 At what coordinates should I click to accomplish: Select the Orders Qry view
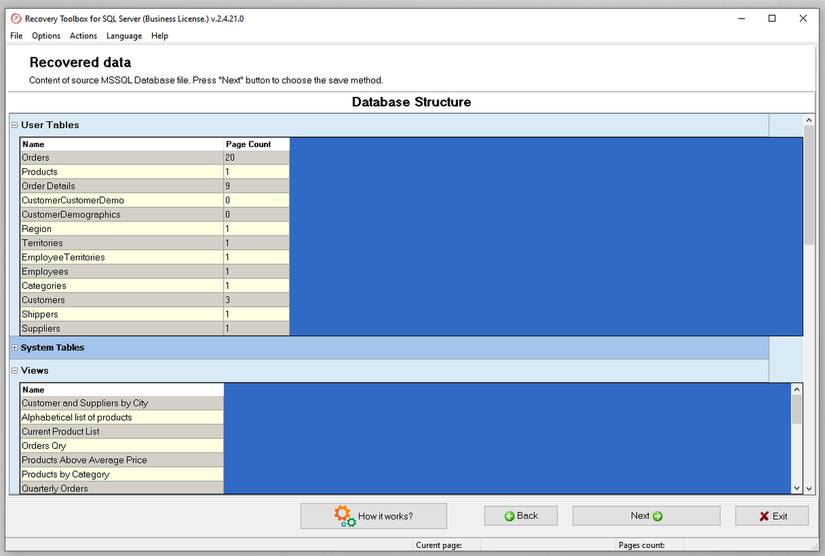(x=122, y=446)
